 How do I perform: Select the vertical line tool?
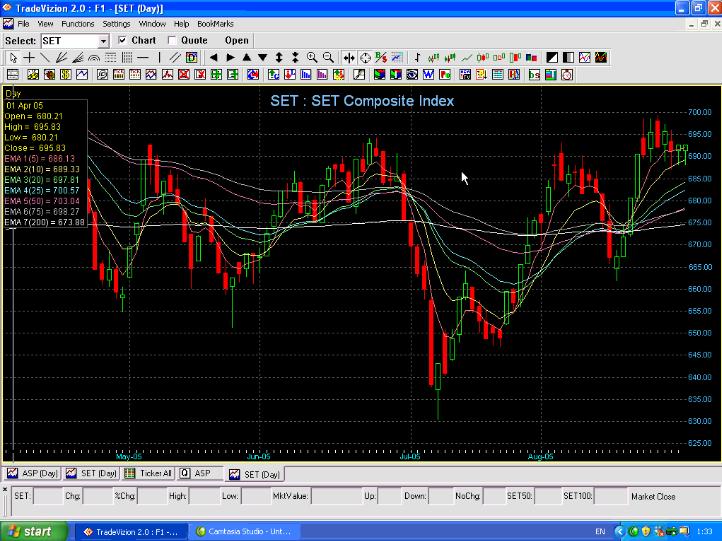click(x=159, y=58)
